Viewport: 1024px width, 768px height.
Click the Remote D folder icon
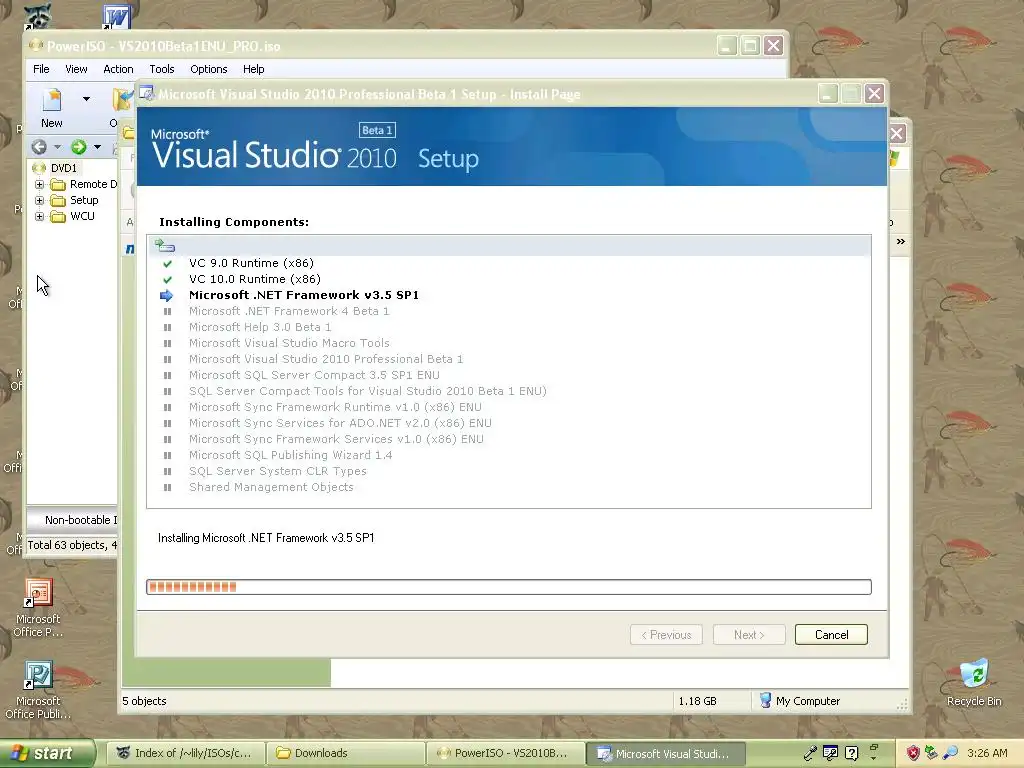tap(58, 184)
